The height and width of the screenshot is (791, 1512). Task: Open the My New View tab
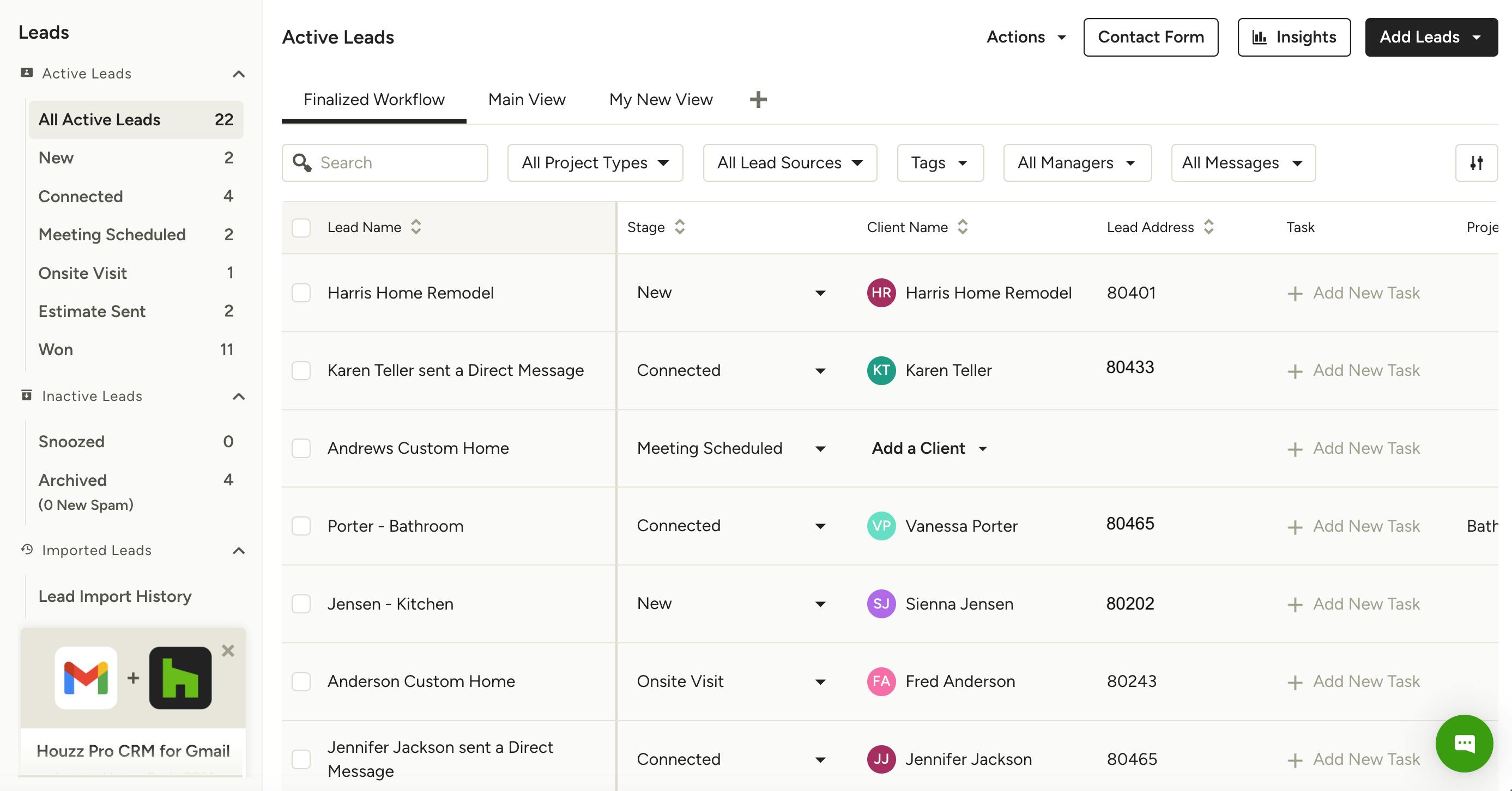(660, 100)
